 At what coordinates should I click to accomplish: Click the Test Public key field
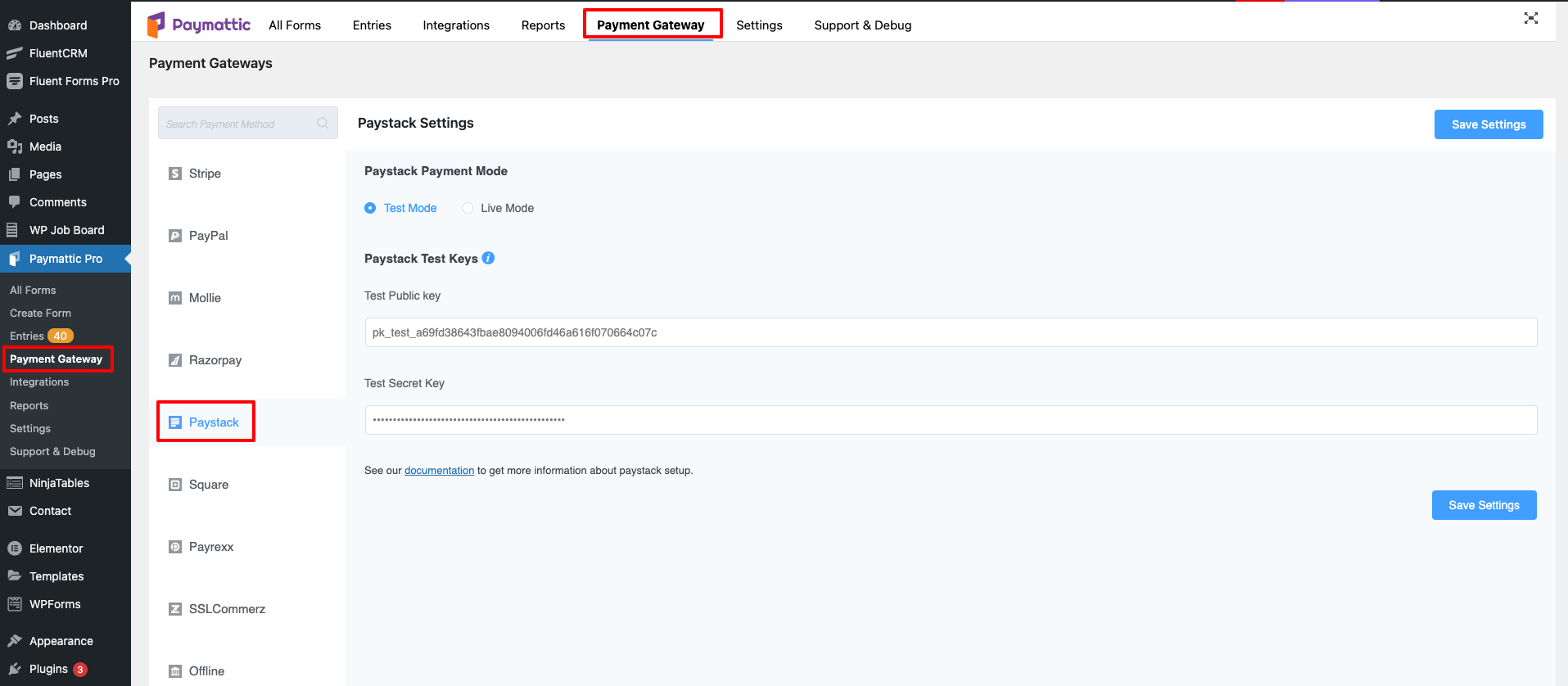point(951,332)
